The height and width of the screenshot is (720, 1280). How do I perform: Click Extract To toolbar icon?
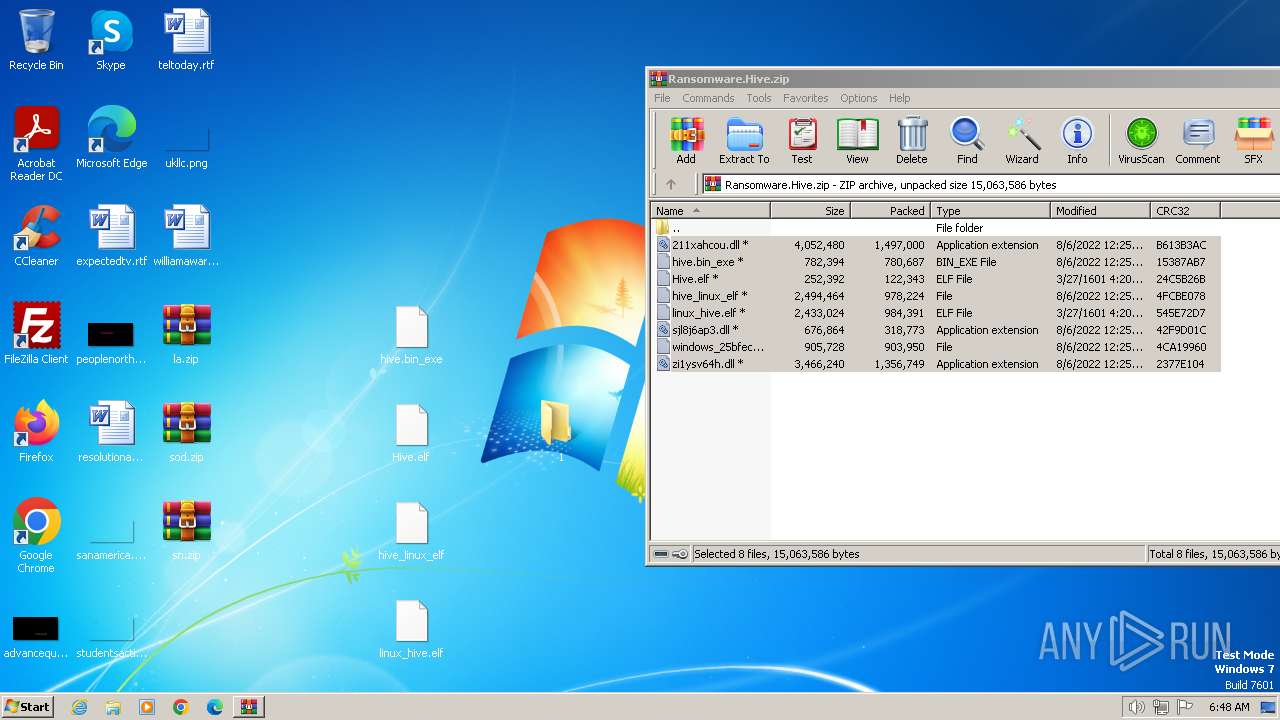[744, 140]
